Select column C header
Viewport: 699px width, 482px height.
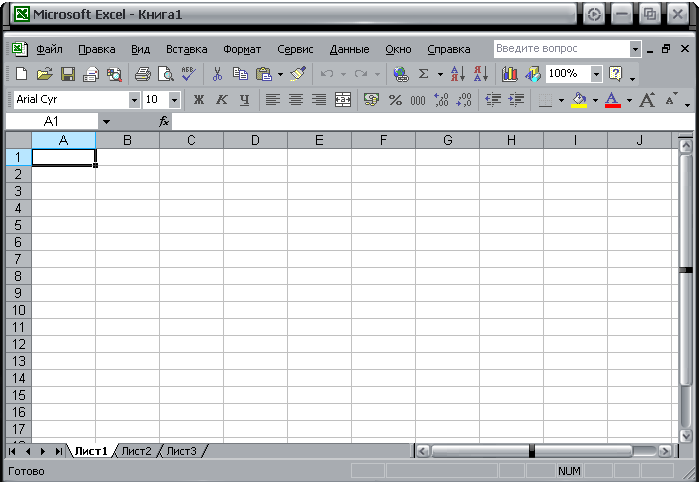[x=191, y=140]
